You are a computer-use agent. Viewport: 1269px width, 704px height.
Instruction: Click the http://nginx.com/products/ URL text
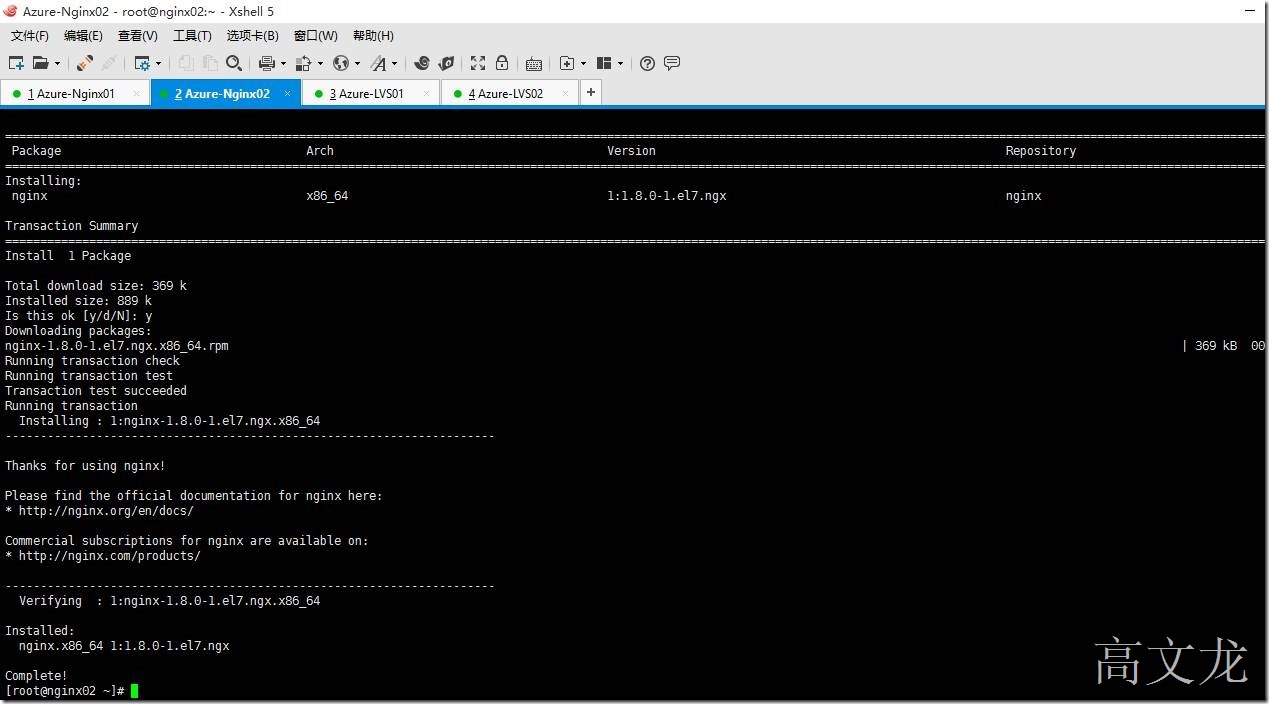(110, 556)
